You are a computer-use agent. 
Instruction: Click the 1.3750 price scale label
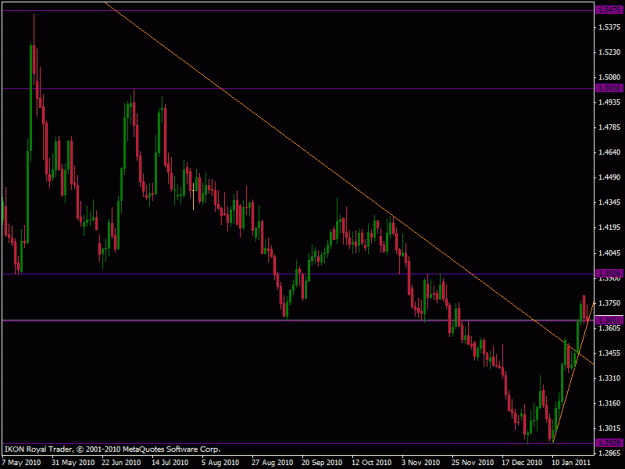click(609, 303)
